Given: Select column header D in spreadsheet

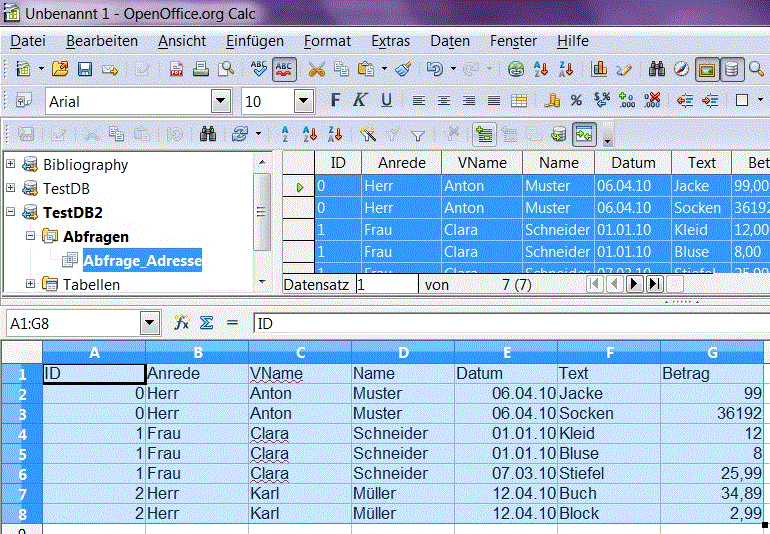Looking at the screenshot, I should click(402, 352).
